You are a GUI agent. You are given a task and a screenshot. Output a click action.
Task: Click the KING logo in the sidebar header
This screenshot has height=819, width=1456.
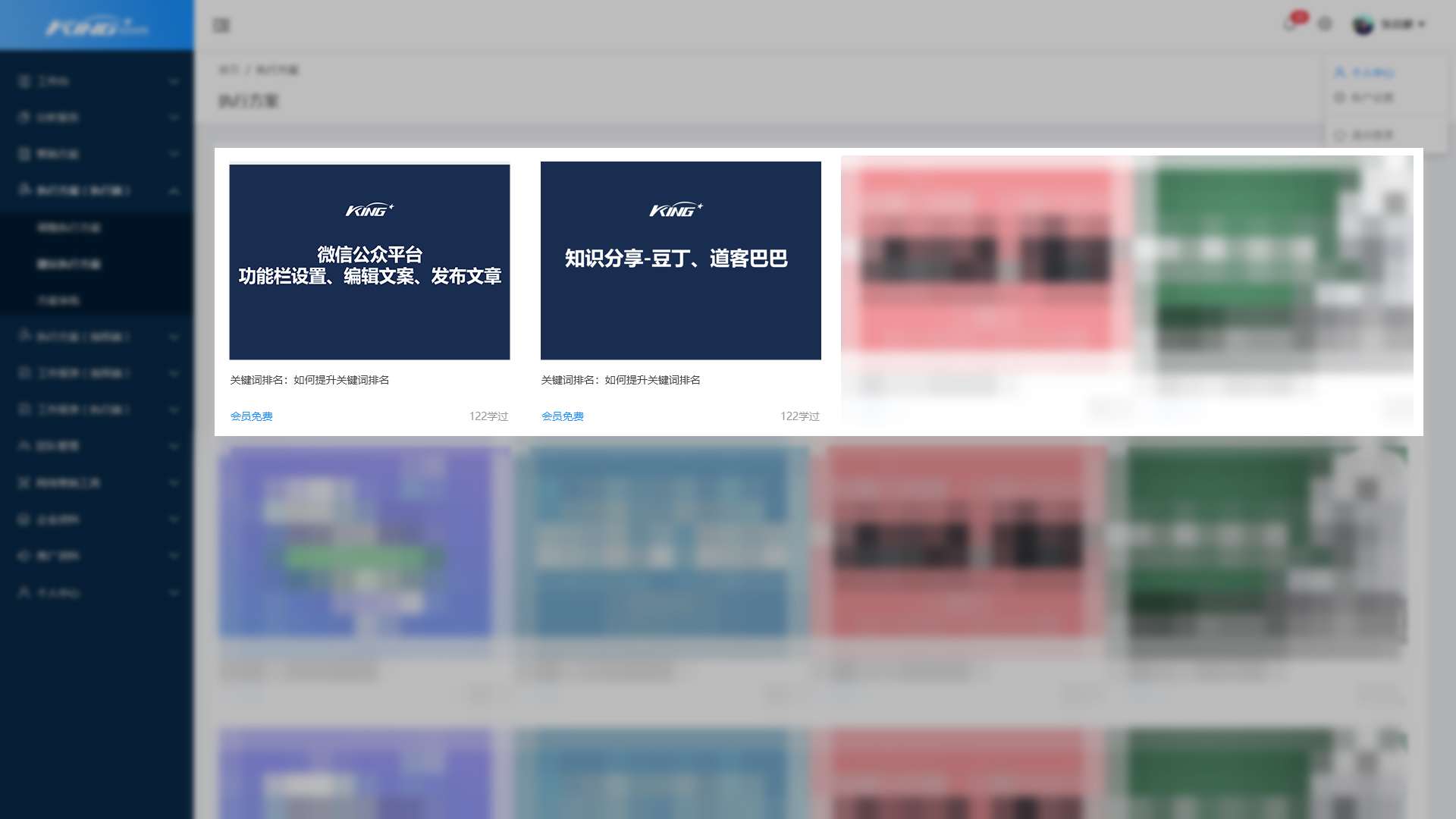[x=97, y=27]
